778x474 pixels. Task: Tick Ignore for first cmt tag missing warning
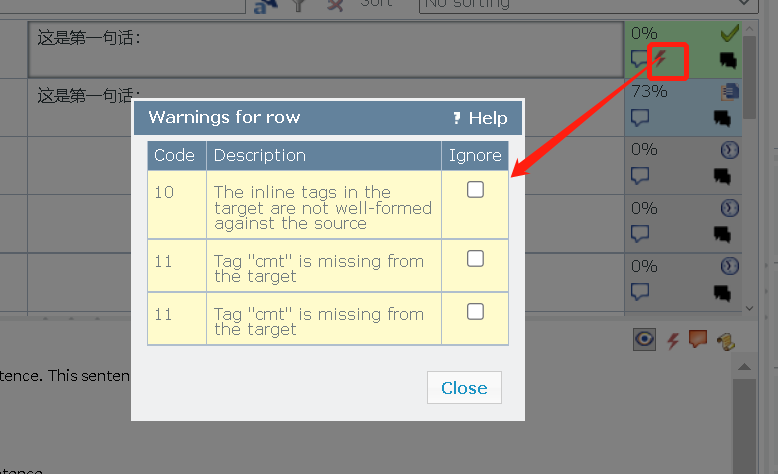point(475,258)
